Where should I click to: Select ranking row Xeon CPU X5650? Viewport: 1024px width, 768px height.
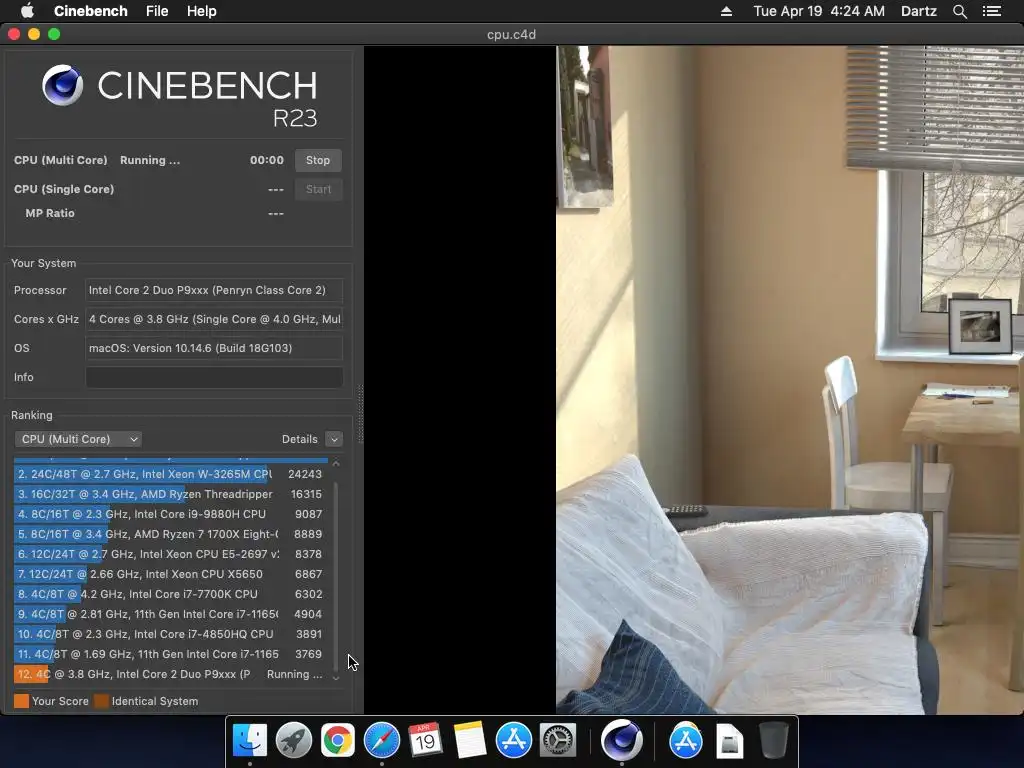170,574
